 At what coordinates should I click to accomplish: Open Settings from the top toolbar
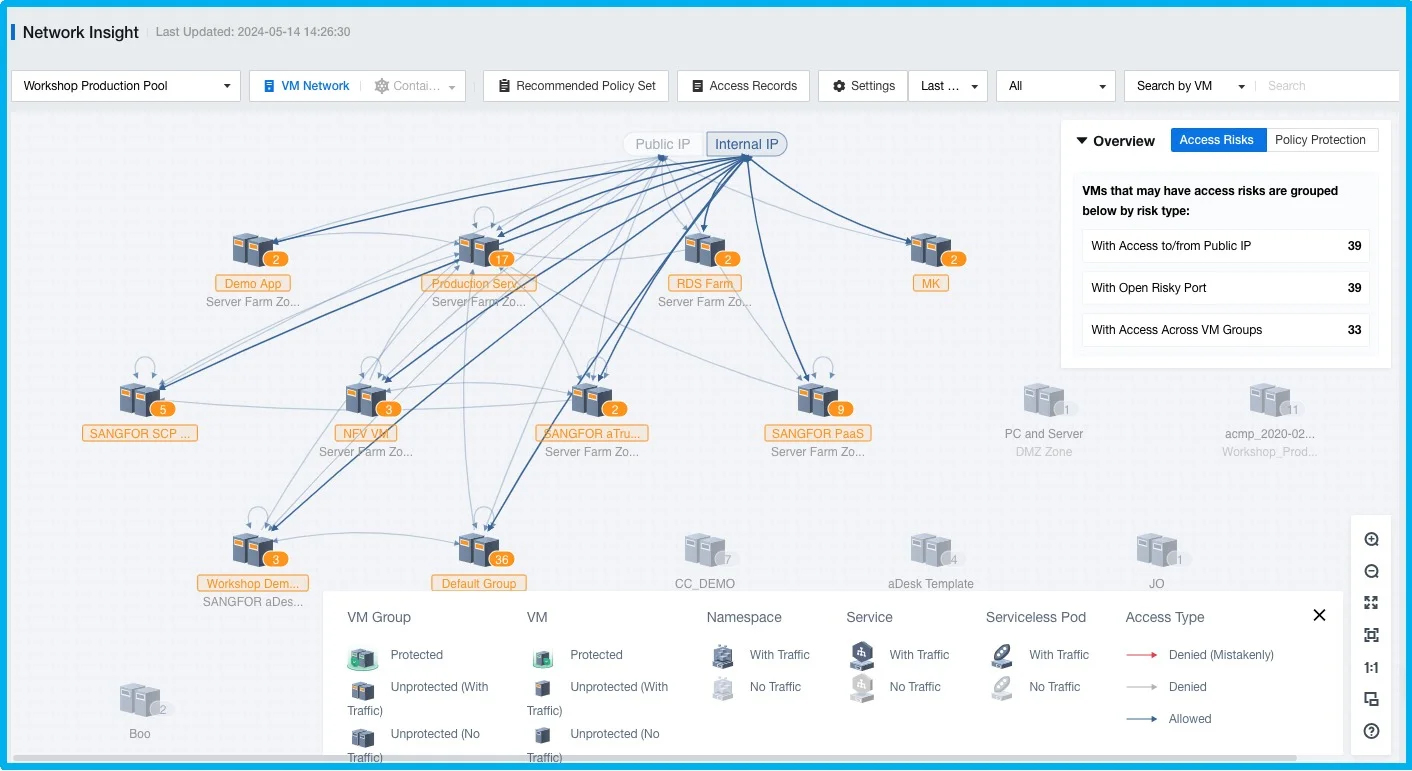point(862,85)
